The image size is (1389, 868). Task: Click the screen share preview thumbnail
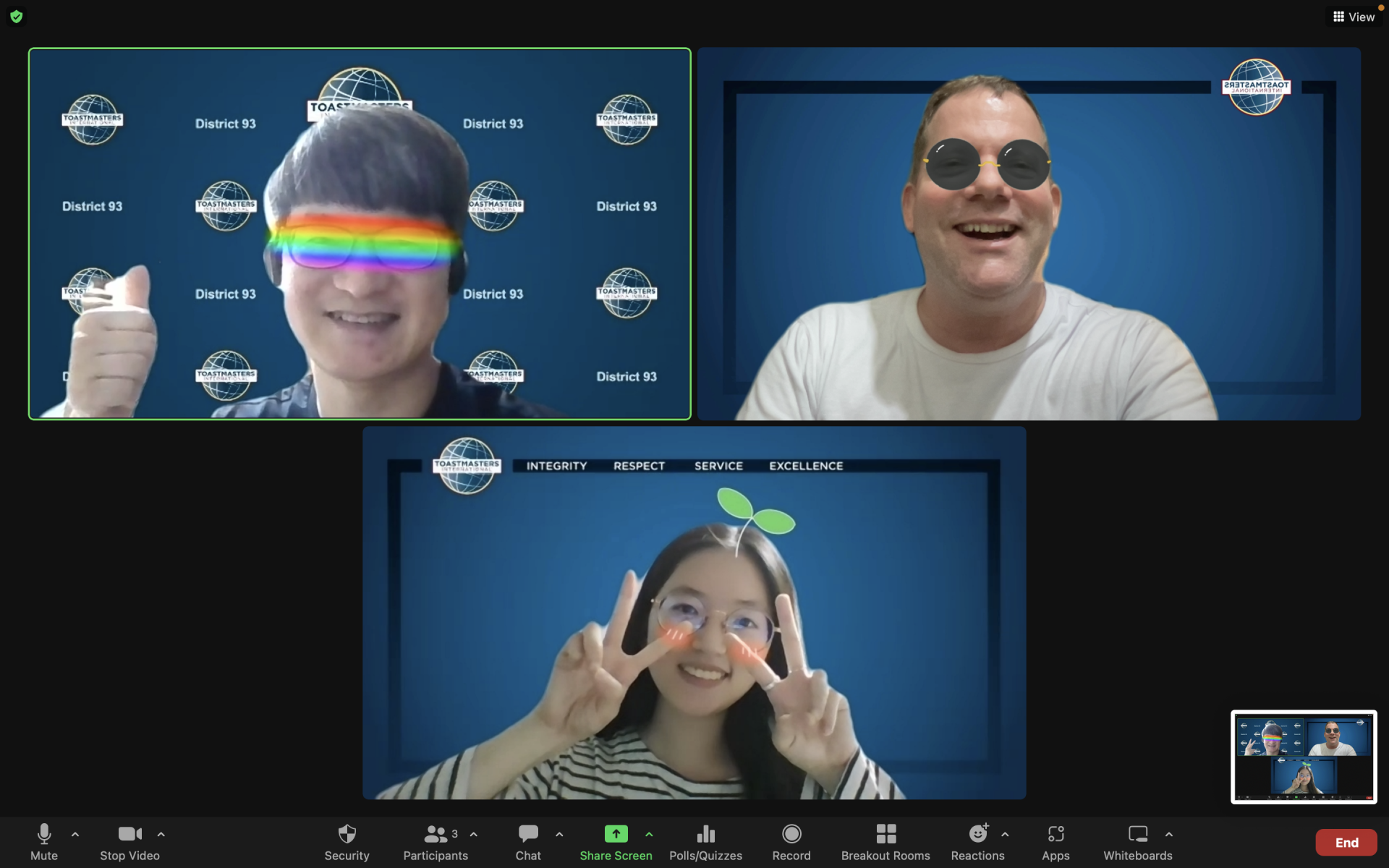tap(1304, 757)
